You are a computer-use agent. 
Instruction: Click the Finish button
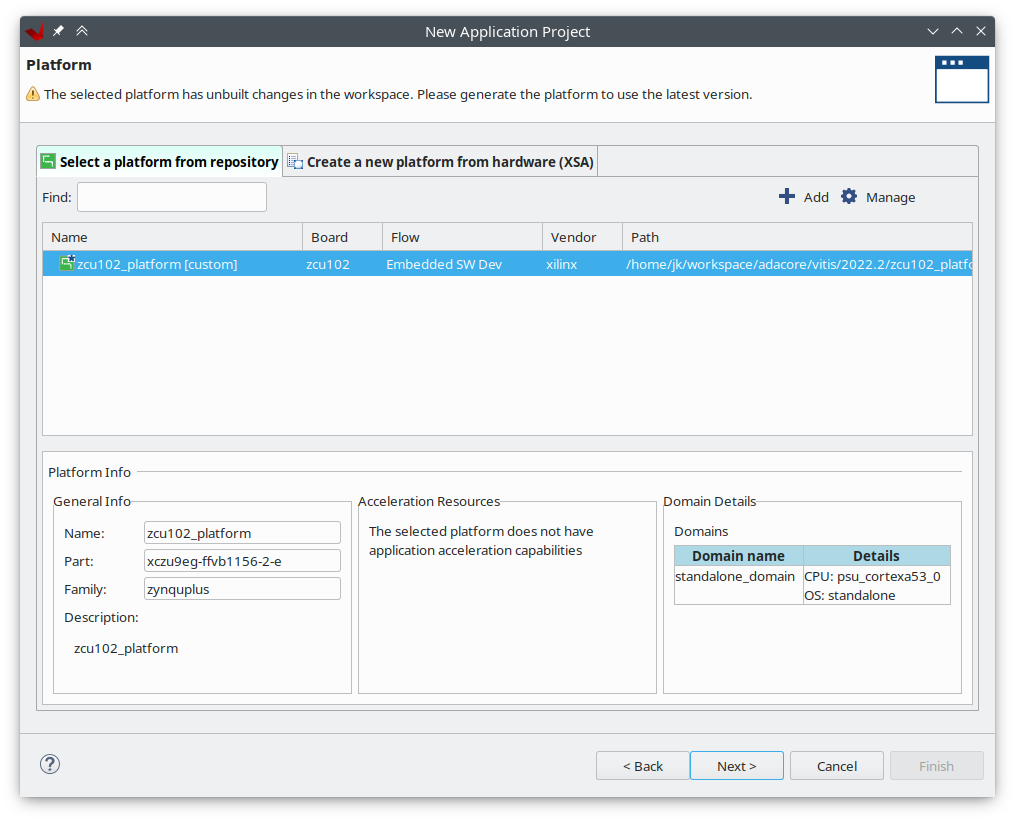click(x=937, y=766)
